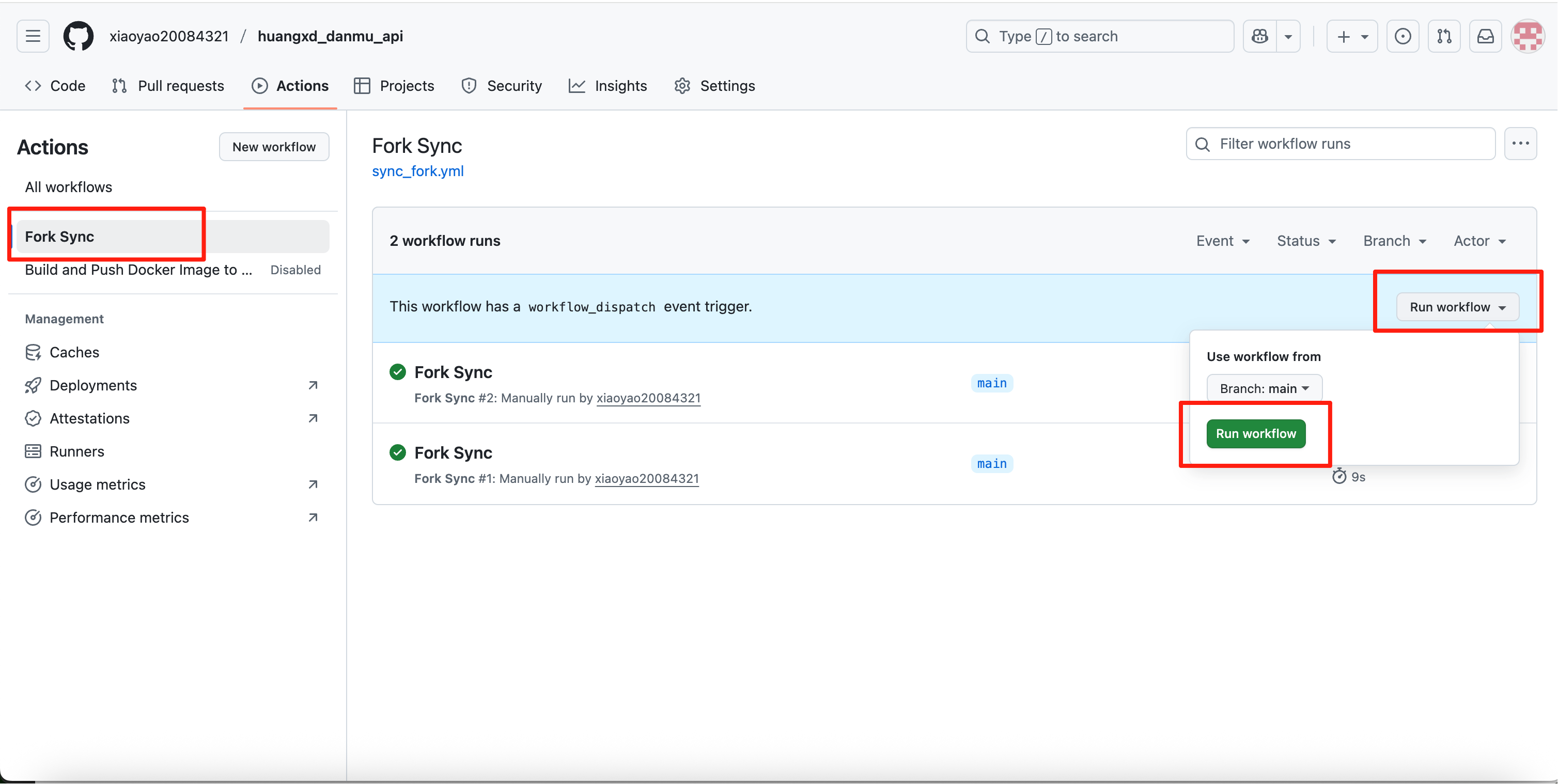Click the New workflow button
This screenshot has height=784, width=1558.
click(x=274, y=147)
